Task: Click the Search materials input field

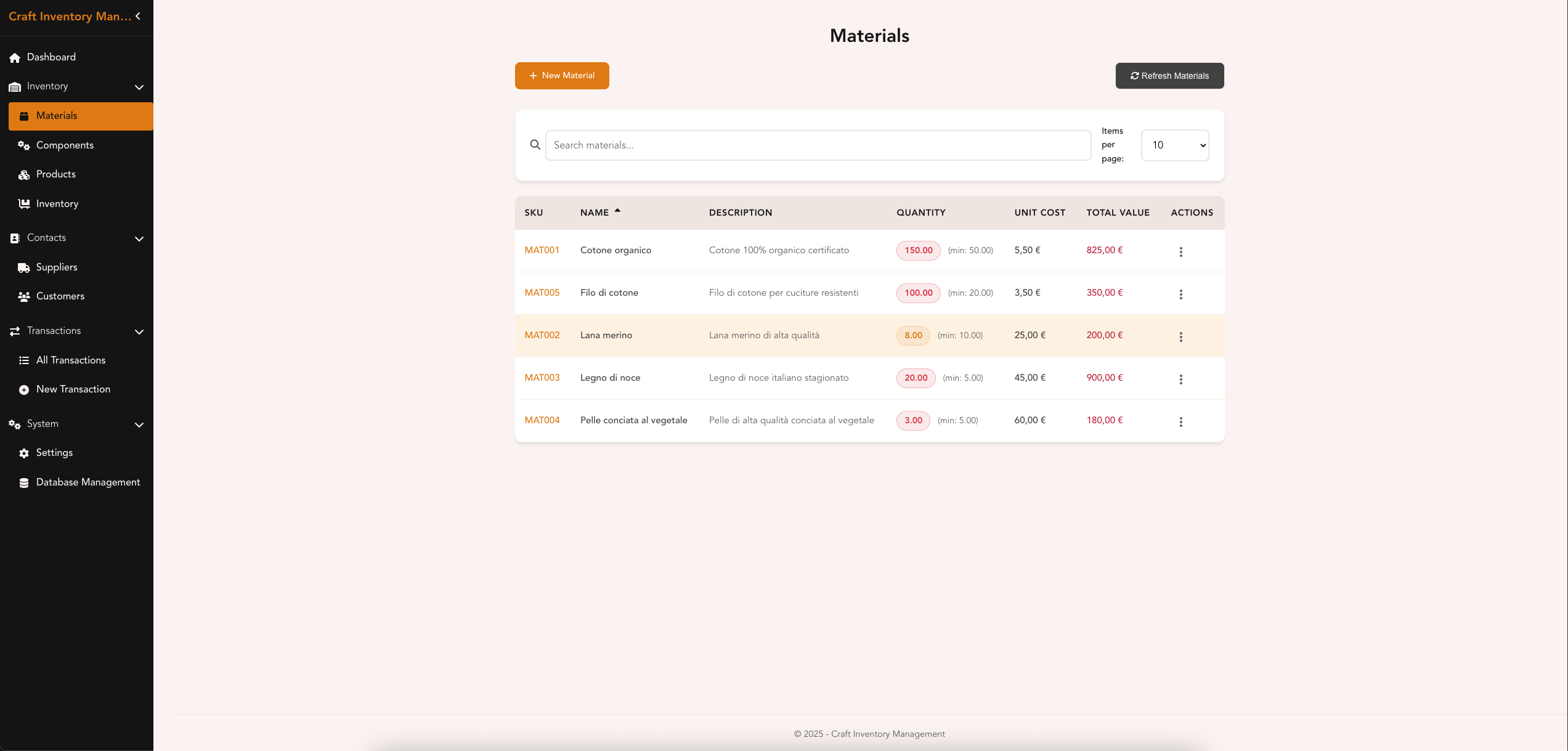Action: coord(817,145)
